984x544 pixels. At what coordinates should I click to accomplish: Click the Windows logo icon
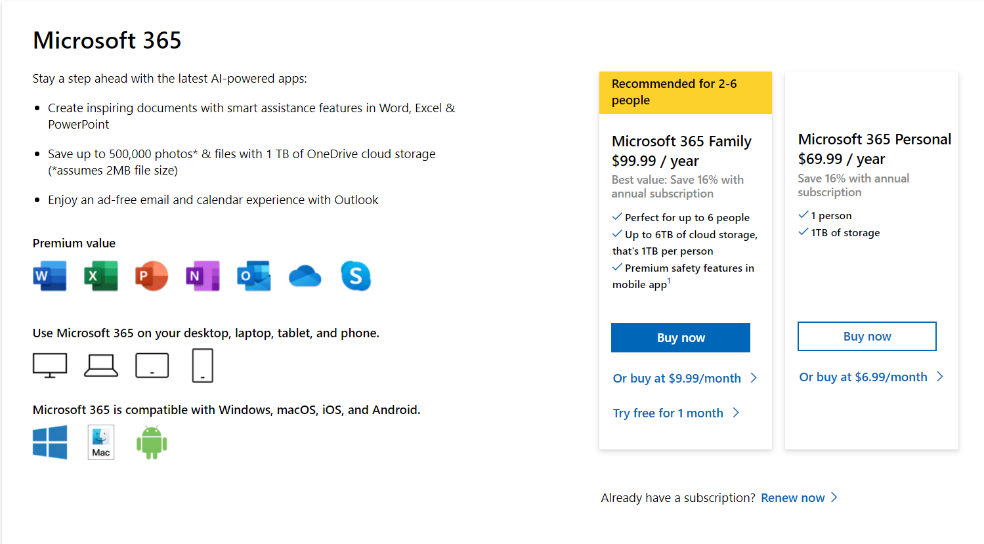click(x=50, y=442)
